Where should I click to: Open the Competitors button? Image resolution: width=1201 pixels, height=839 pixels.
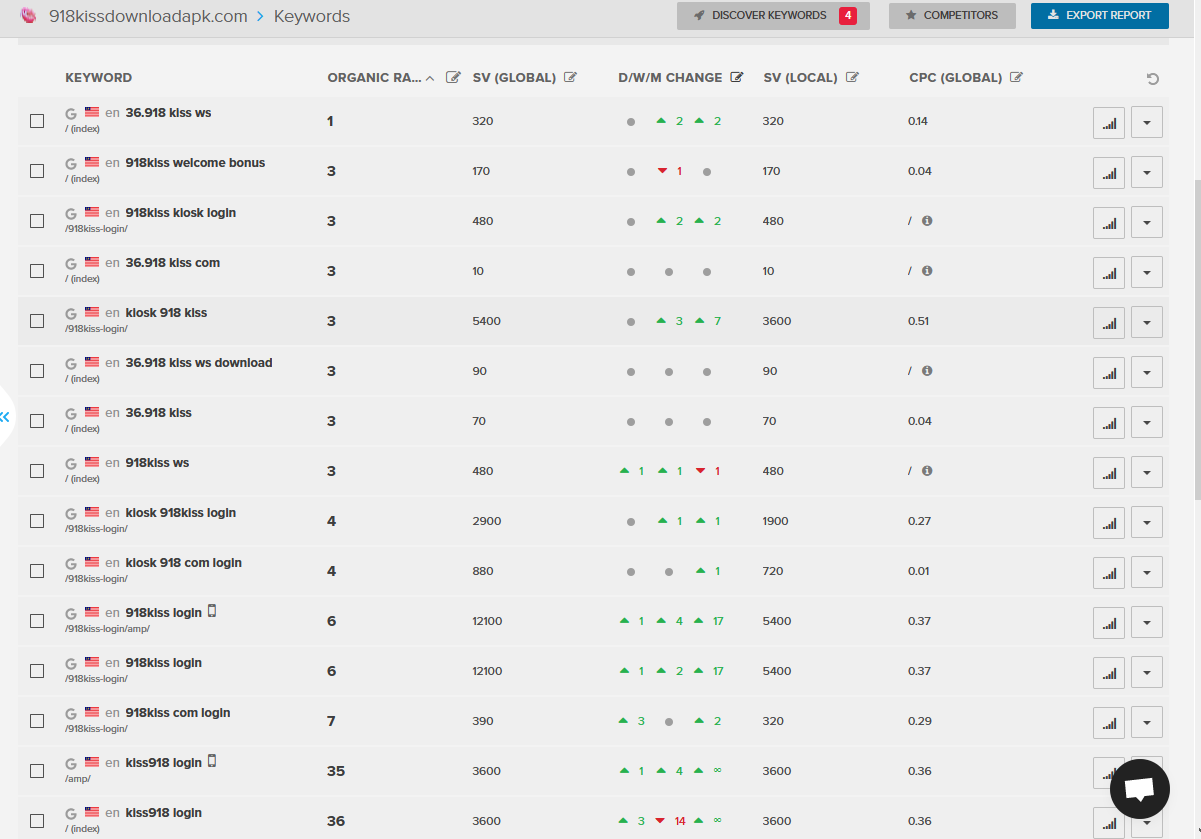coord(952,16)
